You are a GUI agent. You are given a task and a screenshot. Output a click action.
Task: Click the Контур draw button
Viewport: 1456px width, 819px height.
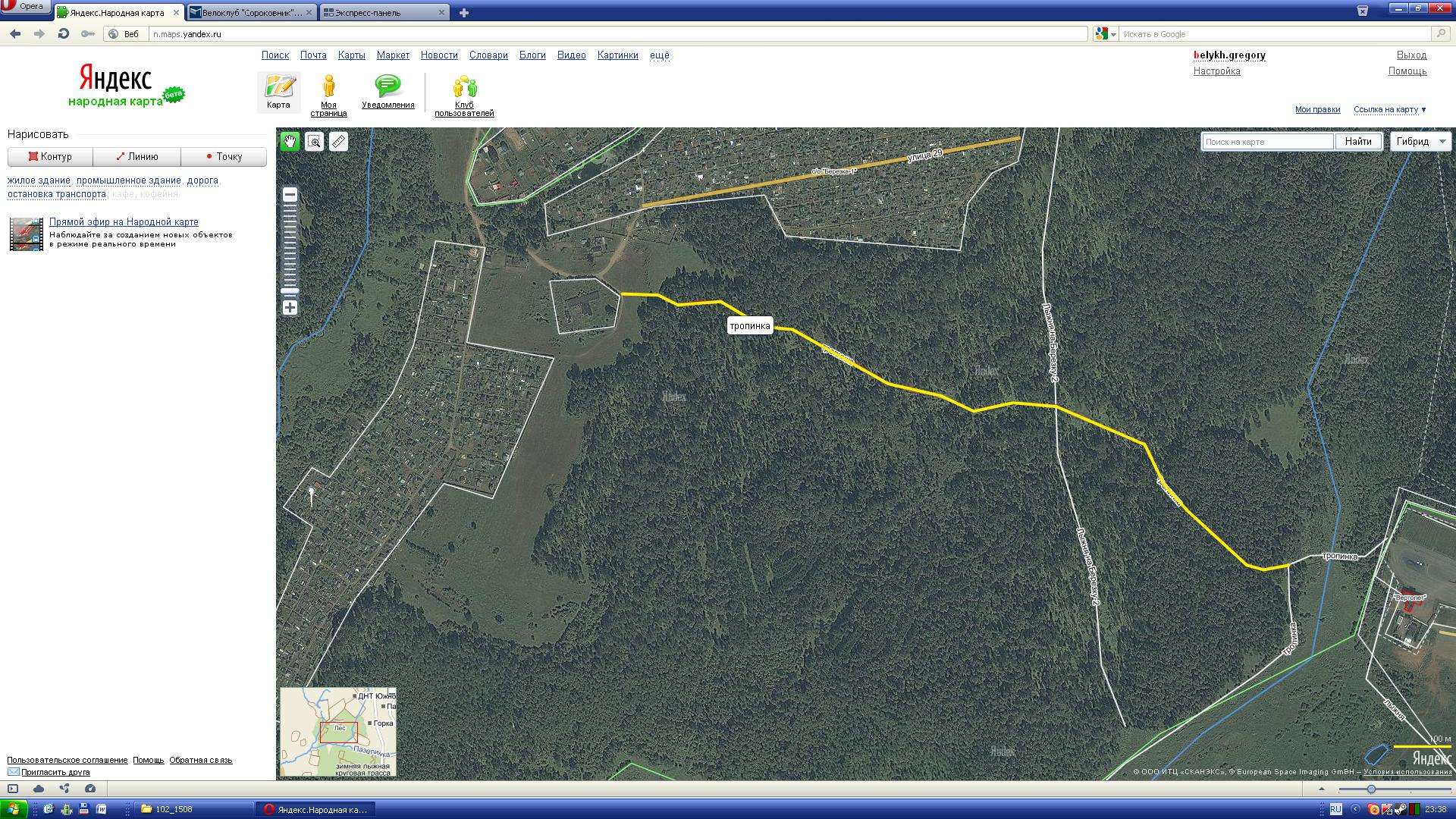(x=50, y=156)
